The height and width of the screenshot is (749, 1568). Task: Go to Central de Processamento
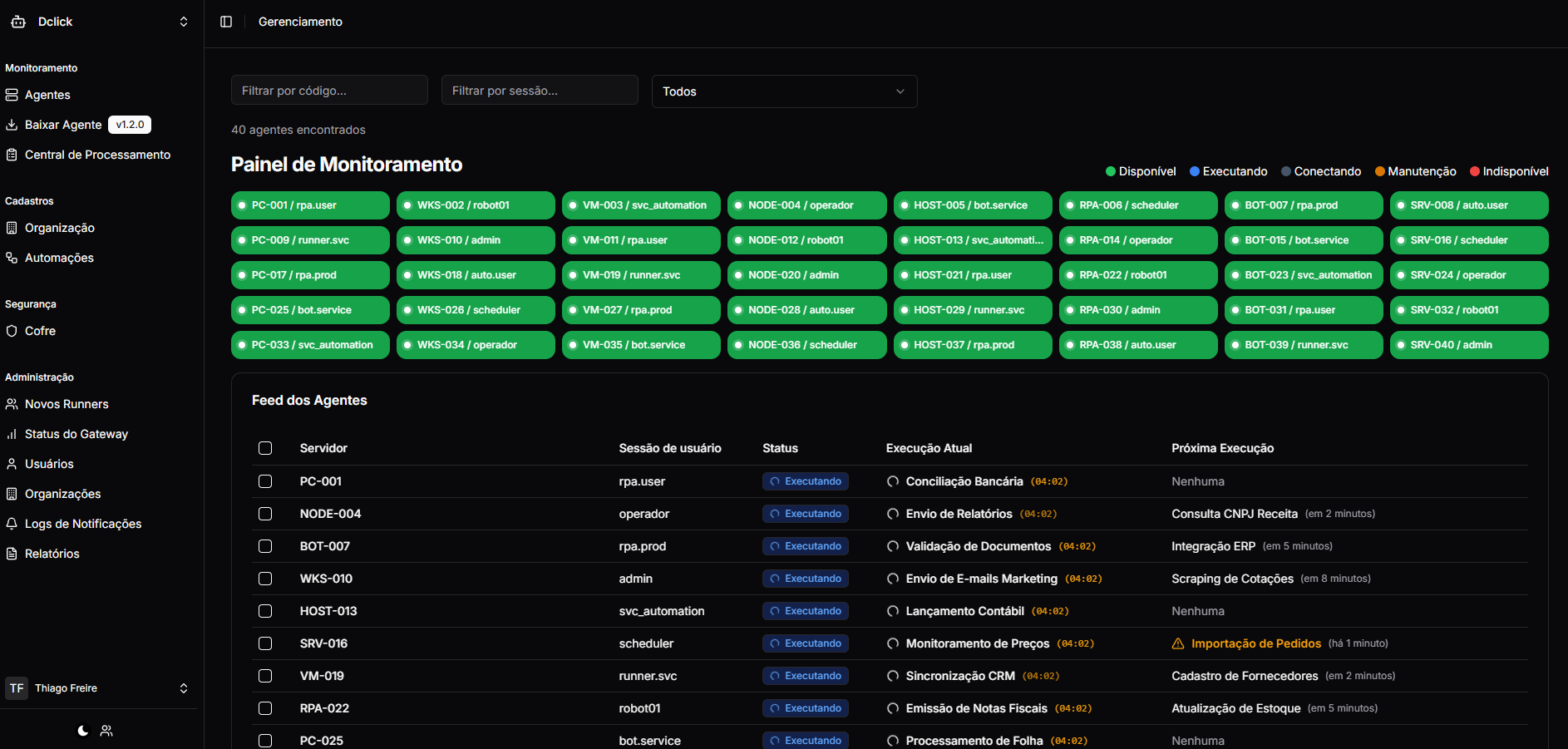coord(97,155)
